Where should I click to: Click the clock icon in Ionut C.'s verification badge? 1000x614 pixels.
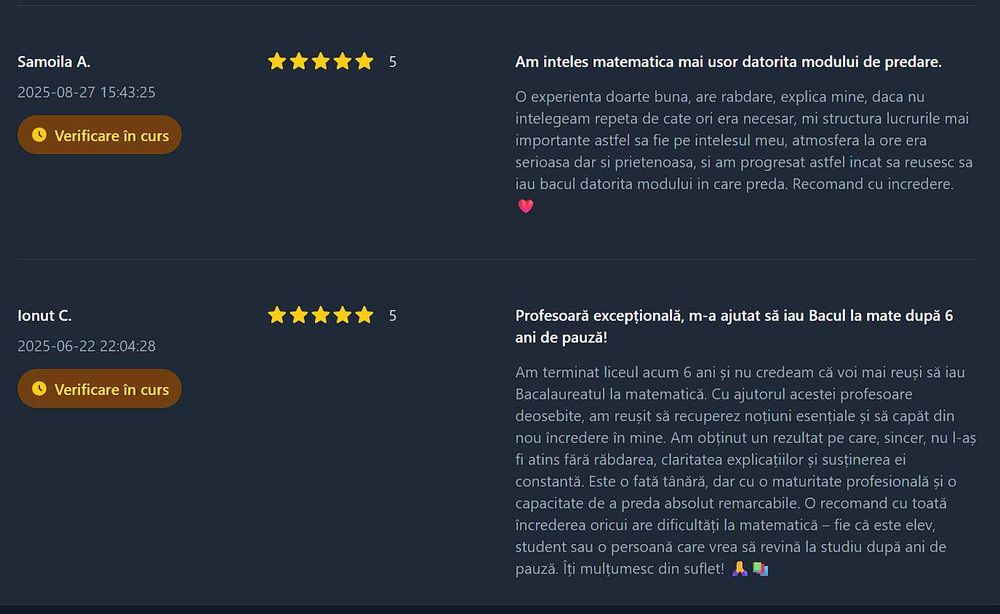[x=39, y=389]
